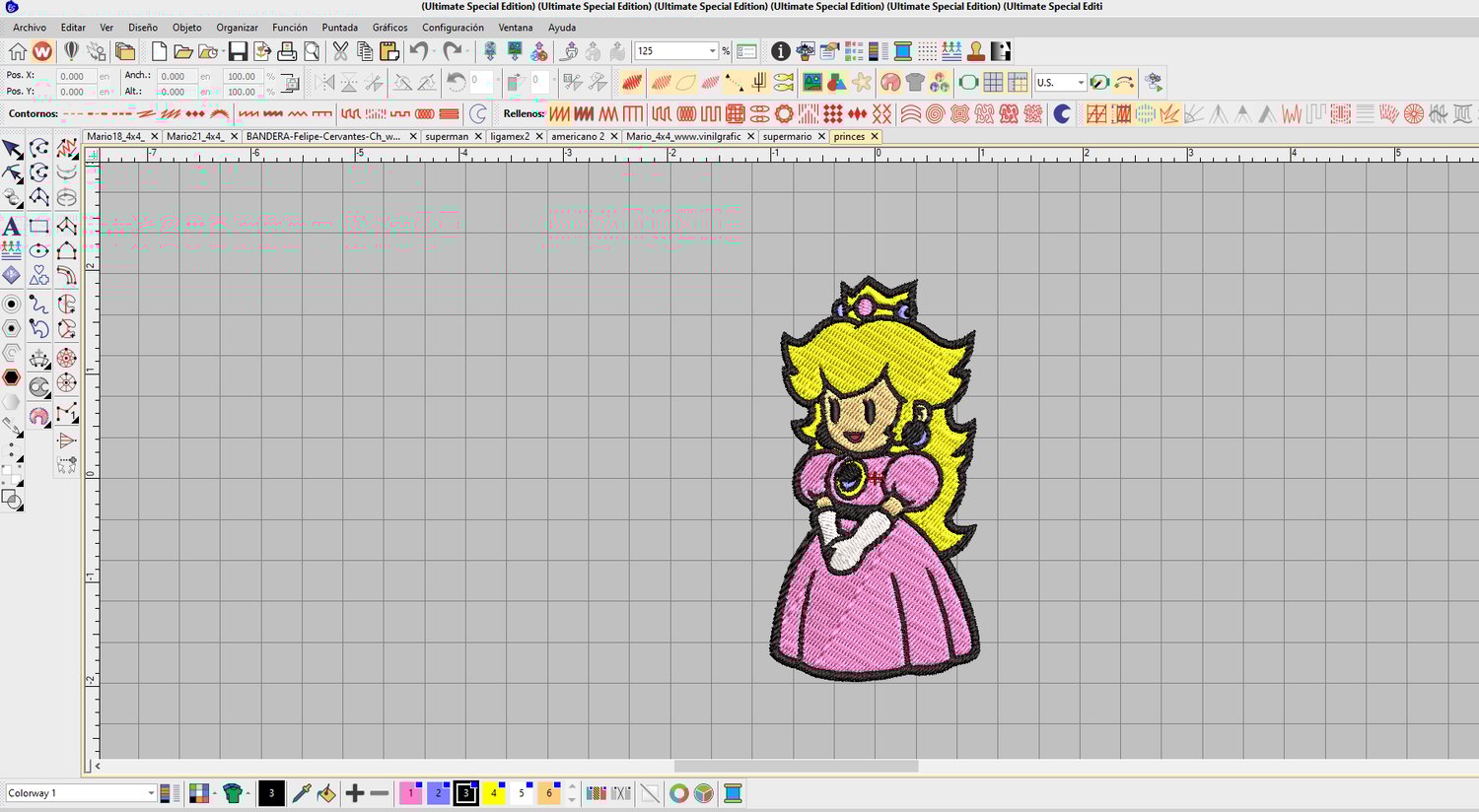Click the horizontal scrollbar thumb

796,766
